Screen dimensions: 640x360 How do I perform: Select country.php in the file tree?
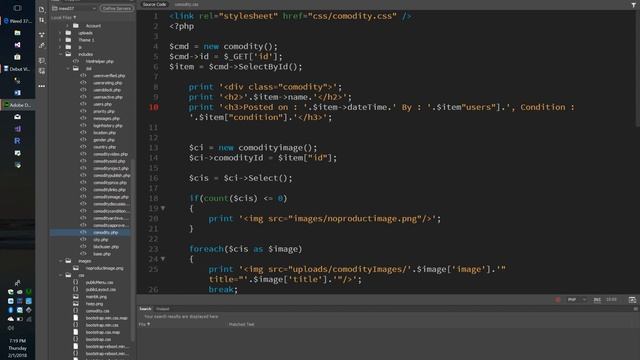point(104,147)
